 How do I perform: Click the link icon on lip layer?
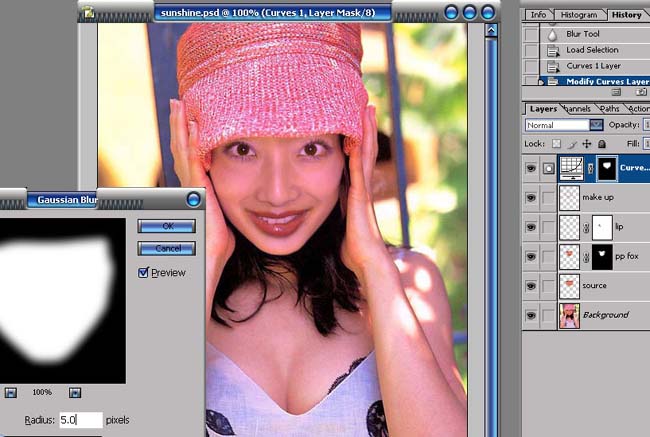[x=587, y=228]
